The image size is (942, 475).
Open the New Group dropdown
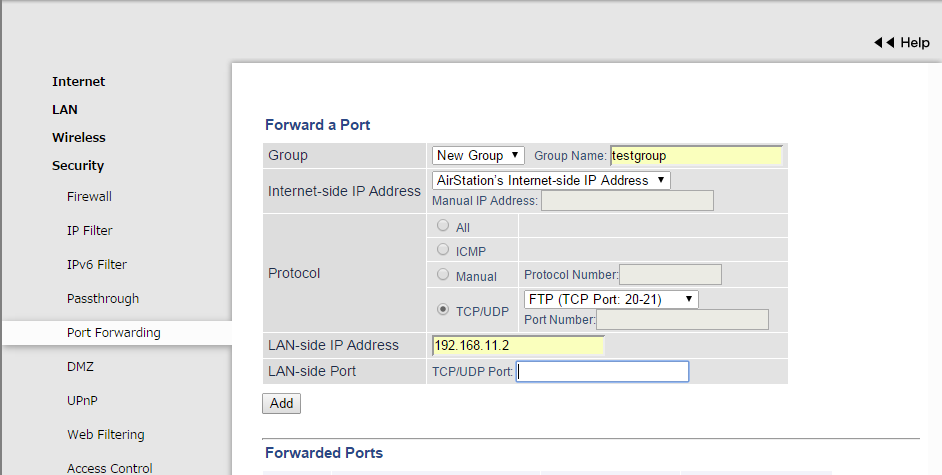tap(478, 155)
